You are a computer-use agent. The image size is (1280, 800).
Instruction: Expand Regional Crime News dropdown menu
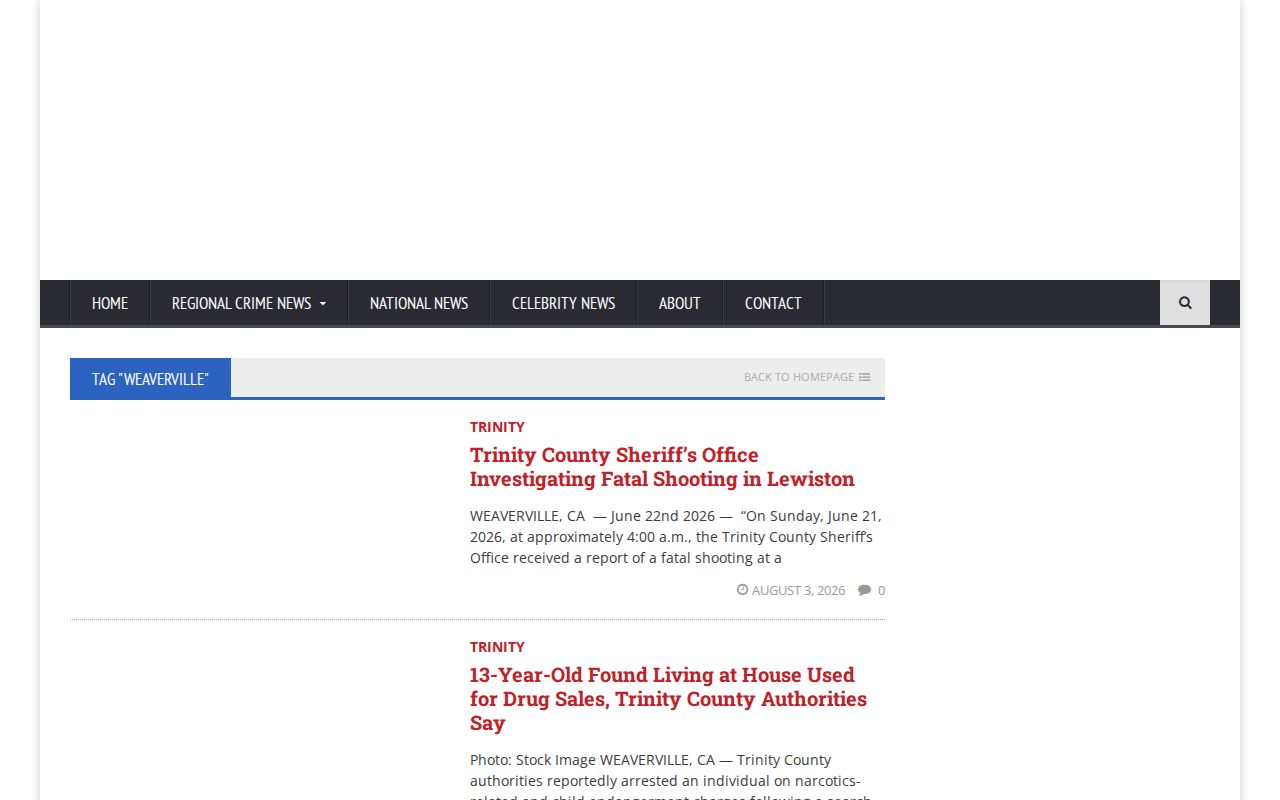[249, 303]
